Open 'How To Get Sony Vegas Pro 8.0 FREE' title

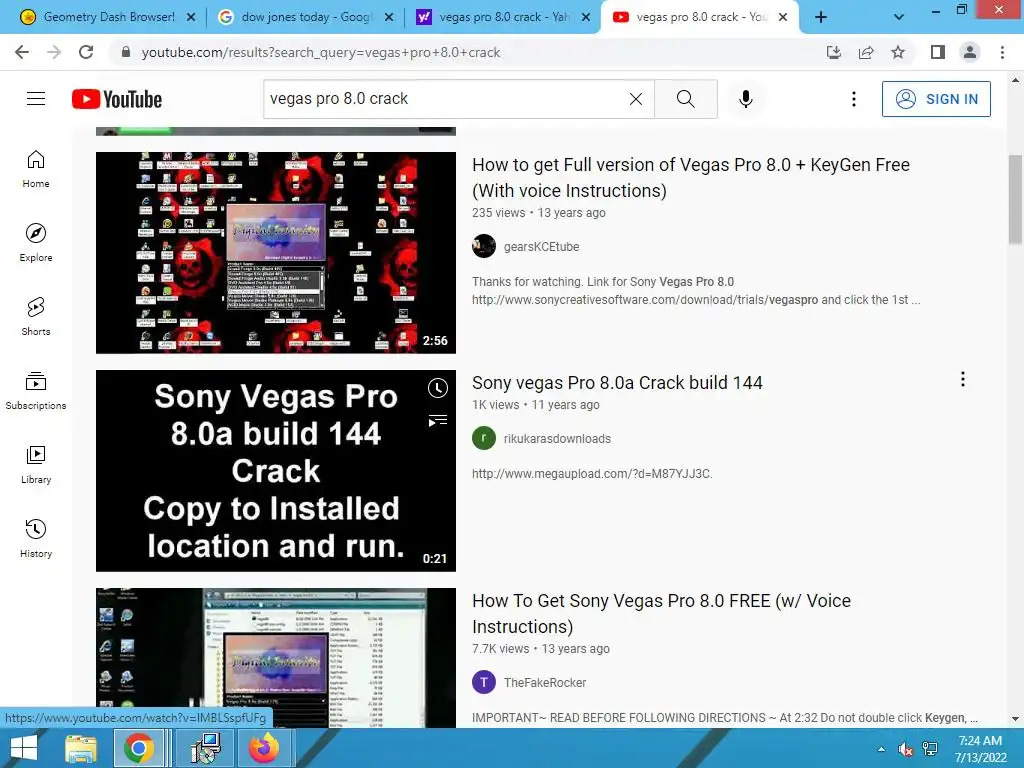pyautogui.click(x=661, y=613)
